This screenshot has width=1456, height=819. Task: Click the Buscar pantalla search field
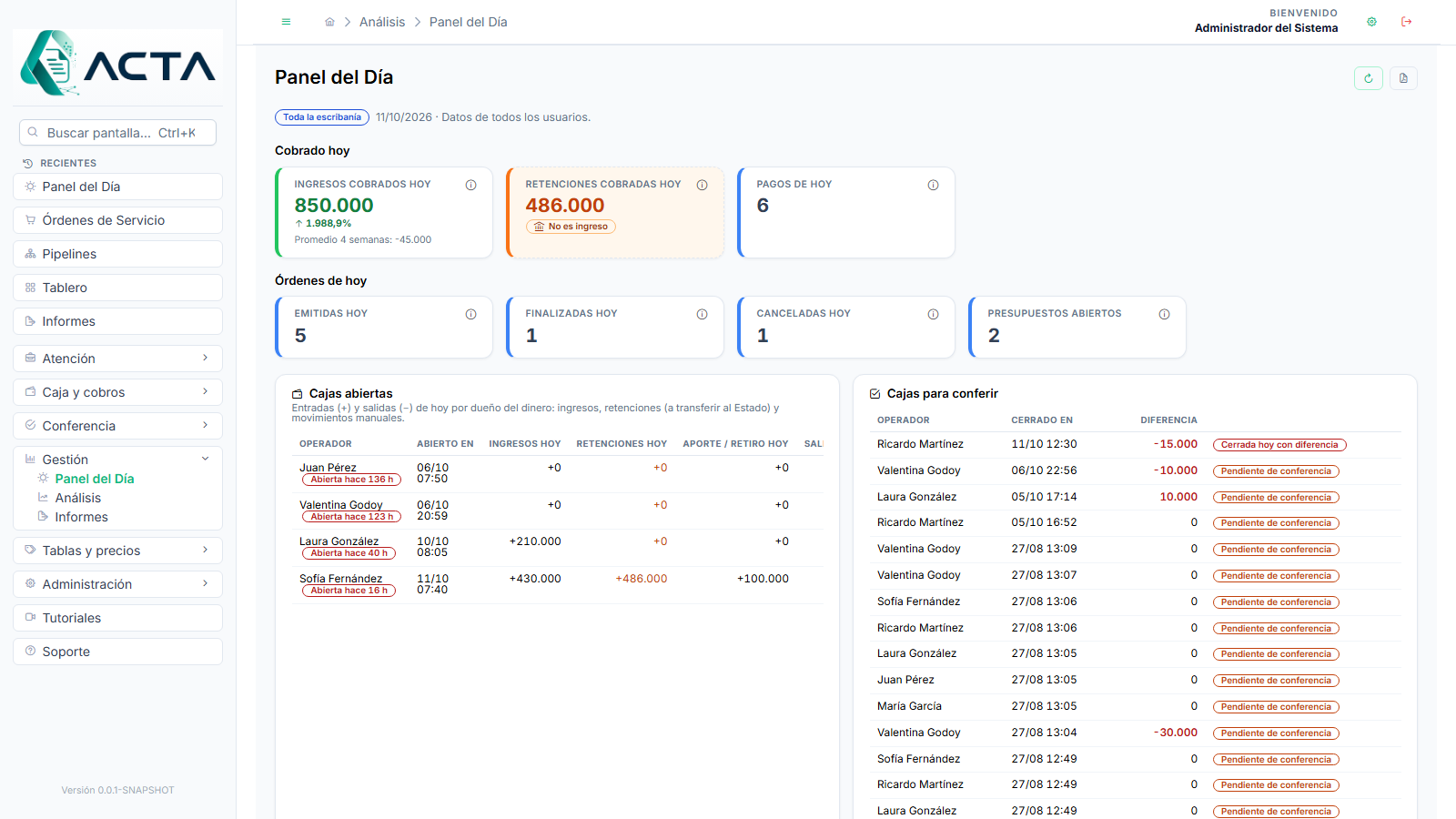118,133
